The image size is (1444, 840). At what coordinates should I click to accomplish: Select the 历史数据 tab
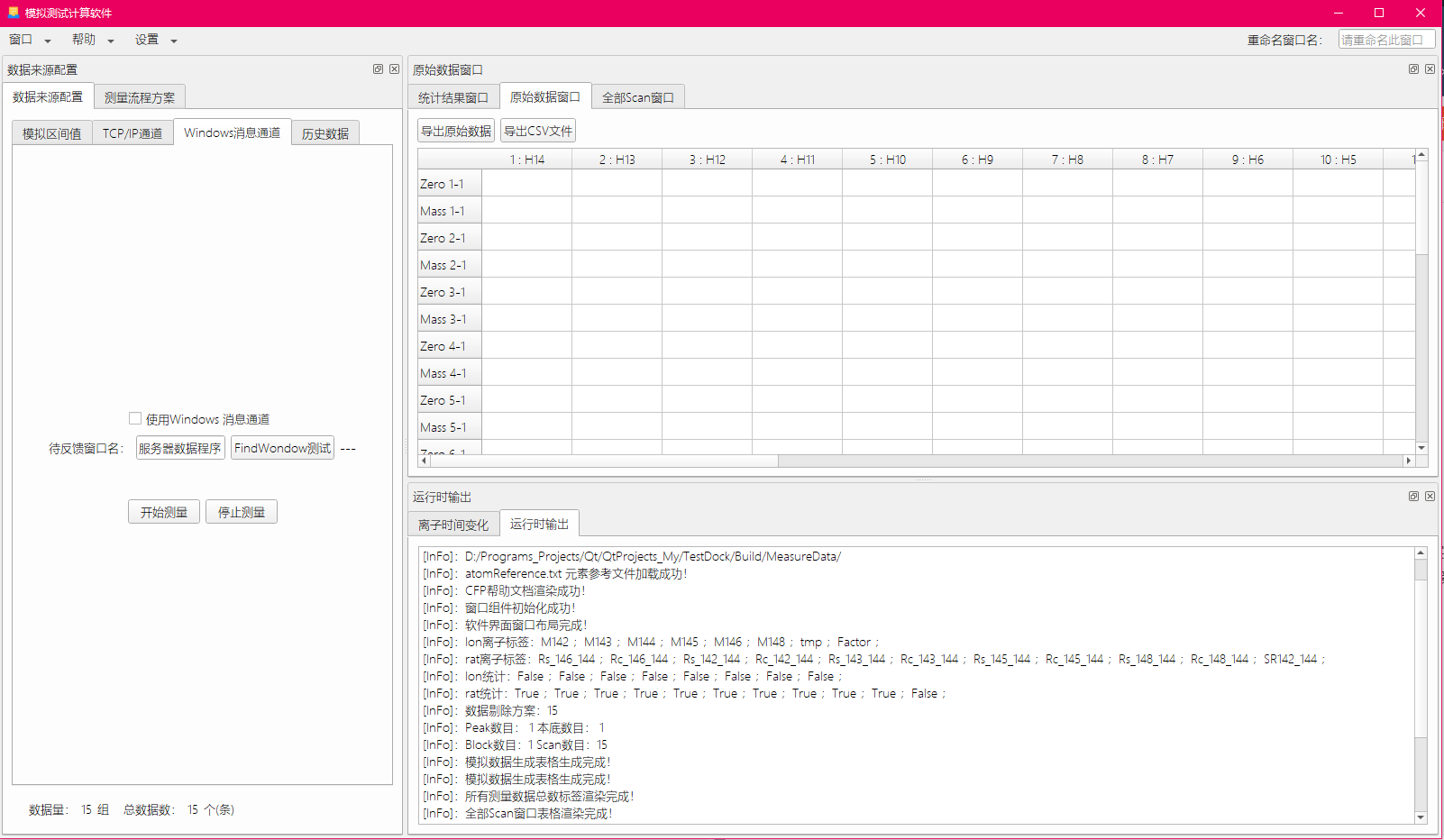pos(324,132)
